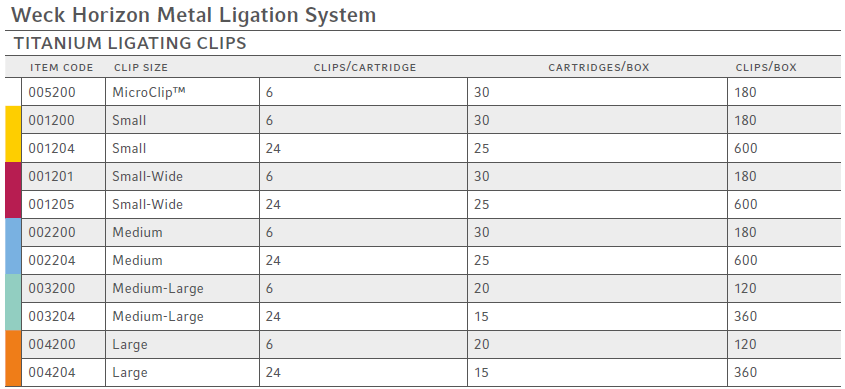
Task: Select item code 002200
Action: tap(52, 233)
